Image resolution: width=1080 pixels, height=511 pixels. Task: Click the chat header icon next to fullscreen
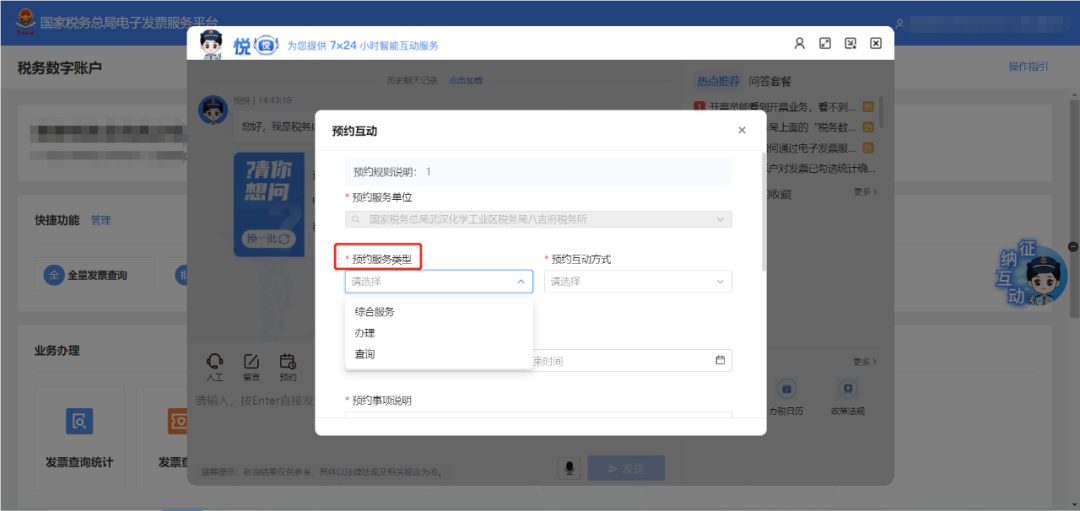(x=851, y=43)
